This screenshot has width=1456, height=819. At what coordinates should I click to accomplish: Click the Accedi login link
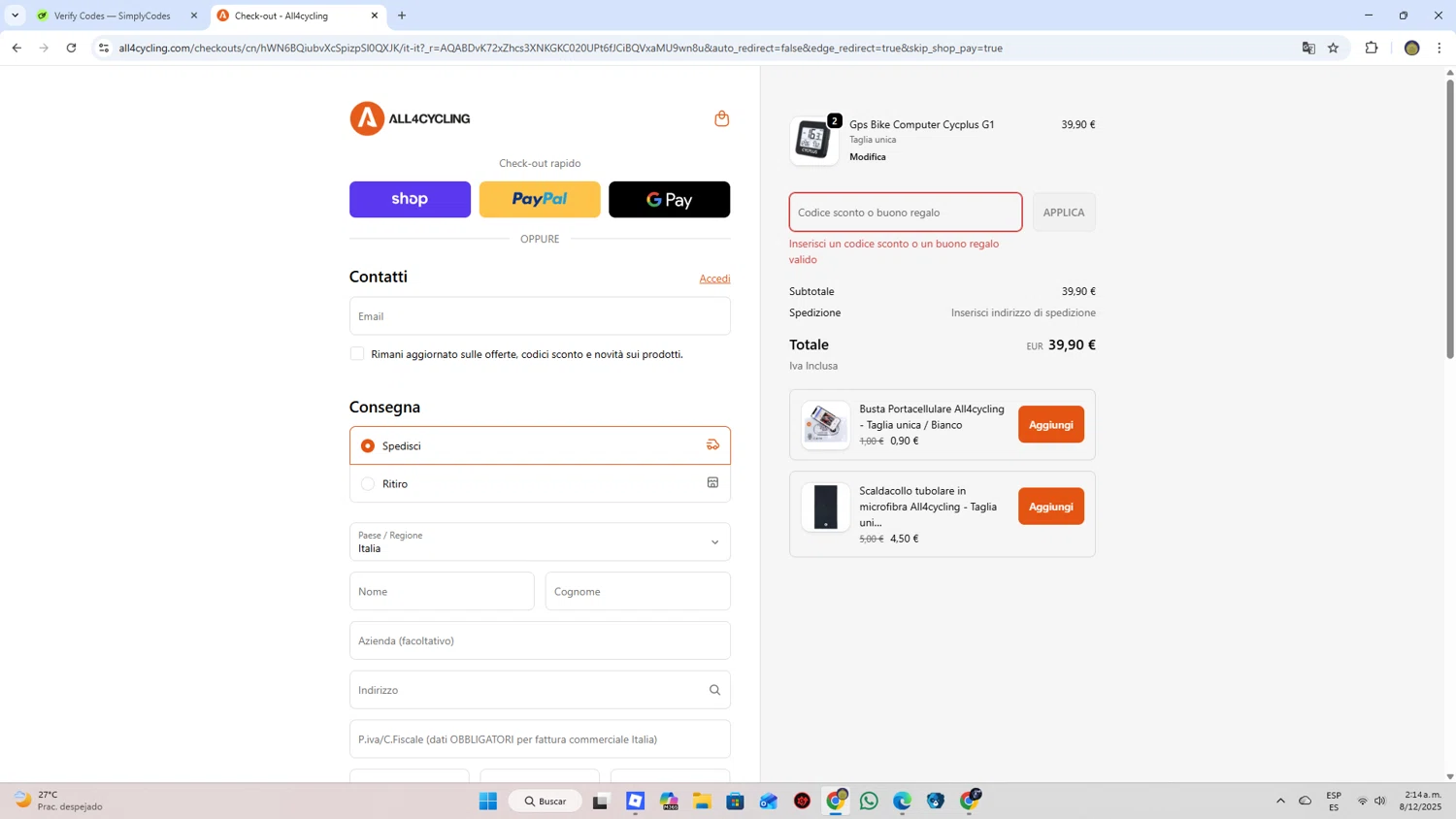pos(714,278)
